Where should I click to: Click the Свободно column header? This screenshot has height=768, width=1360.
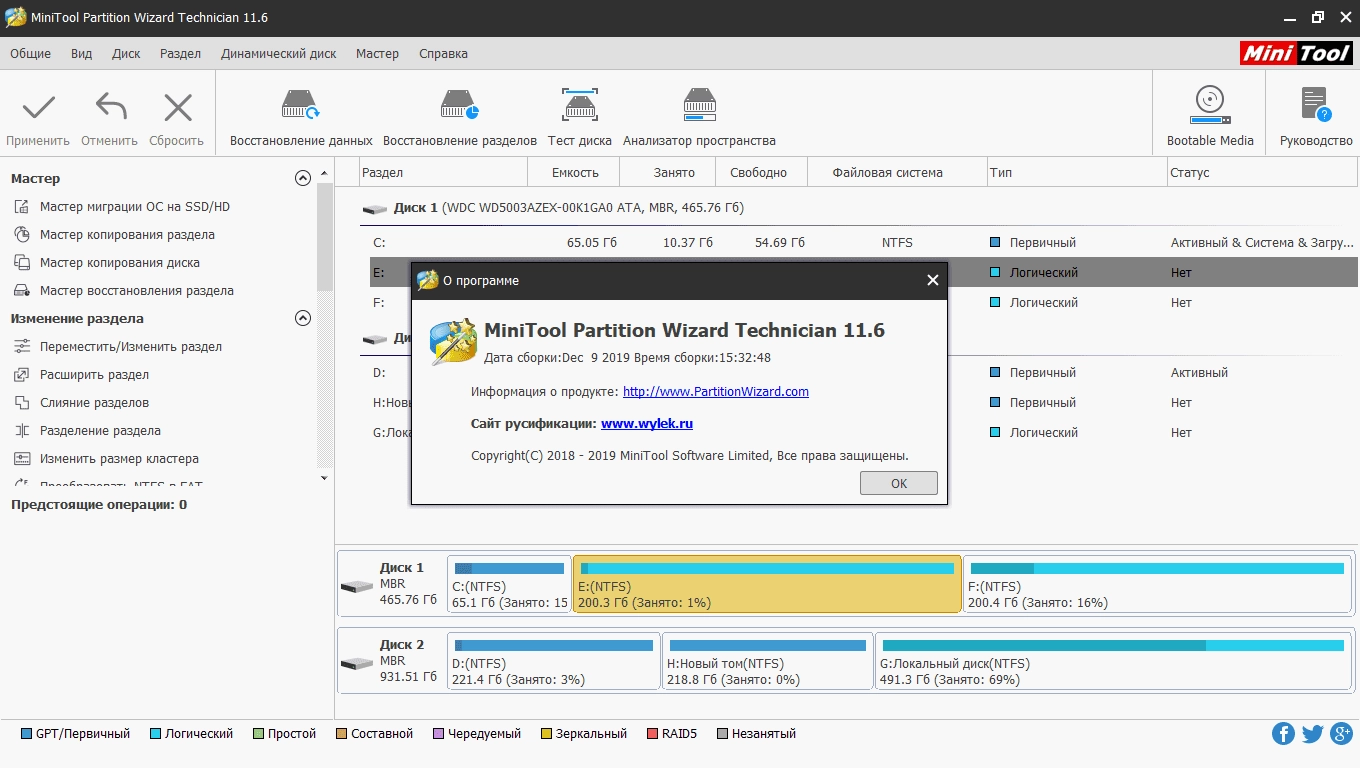(762, 172)
